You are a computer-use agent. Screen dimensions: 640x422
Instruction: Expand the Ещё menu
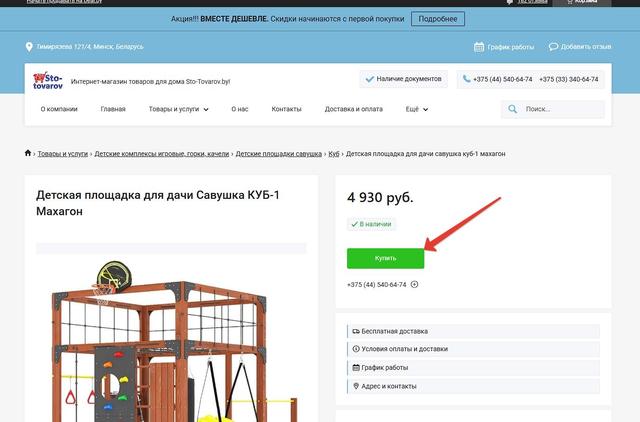point(417,109)
